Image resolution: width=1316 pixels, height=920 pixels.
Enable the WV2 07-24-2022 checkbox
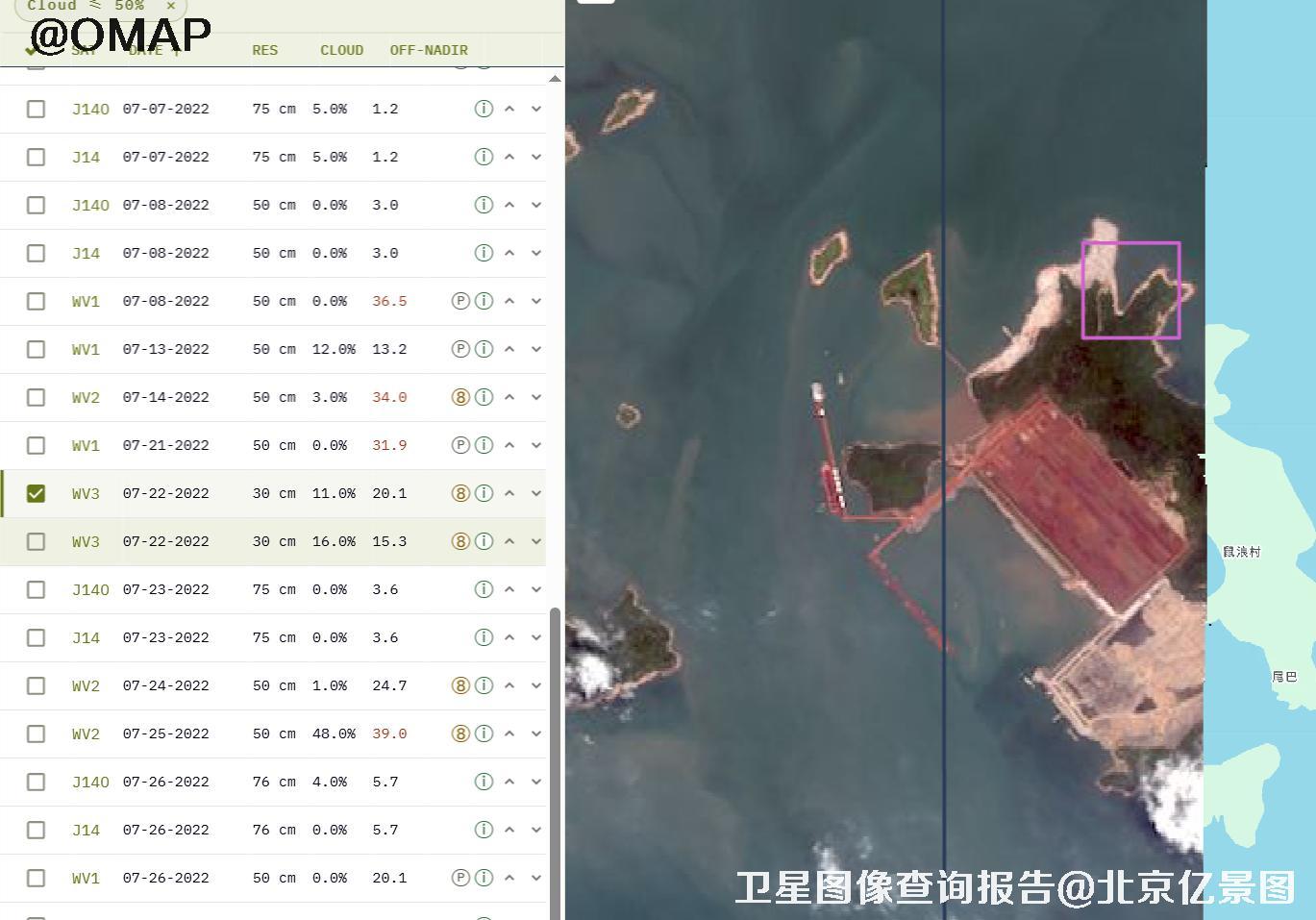pos(36,685)
